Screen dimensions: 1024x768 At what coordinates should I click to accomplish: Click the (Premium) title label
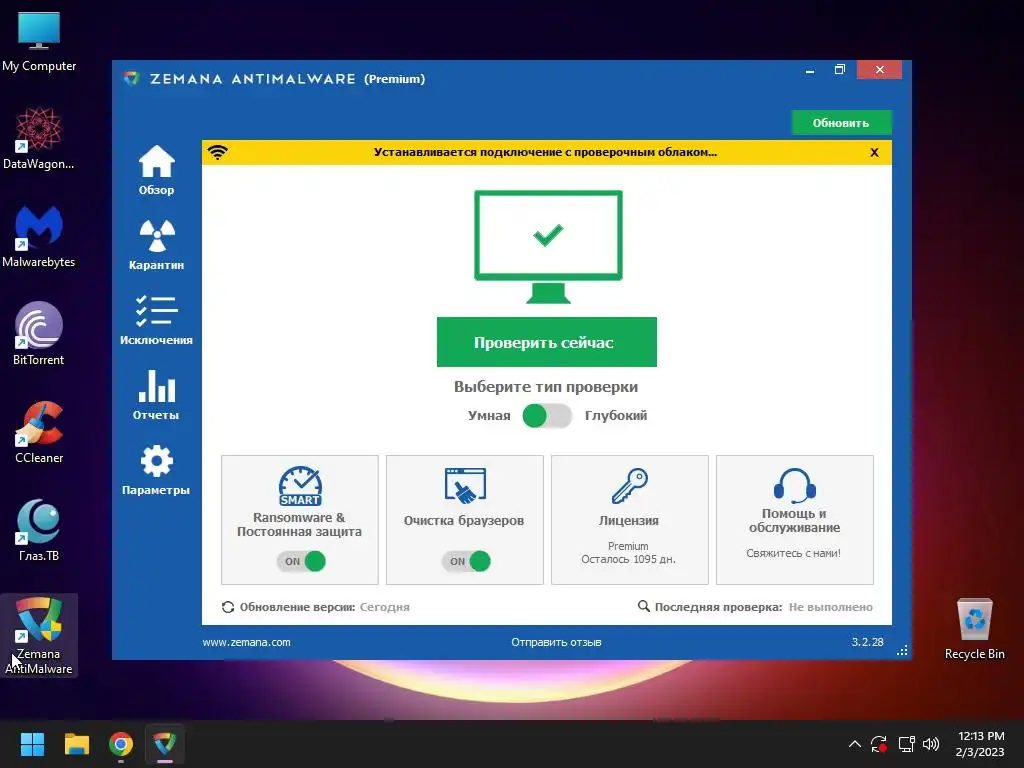point(394,79)
